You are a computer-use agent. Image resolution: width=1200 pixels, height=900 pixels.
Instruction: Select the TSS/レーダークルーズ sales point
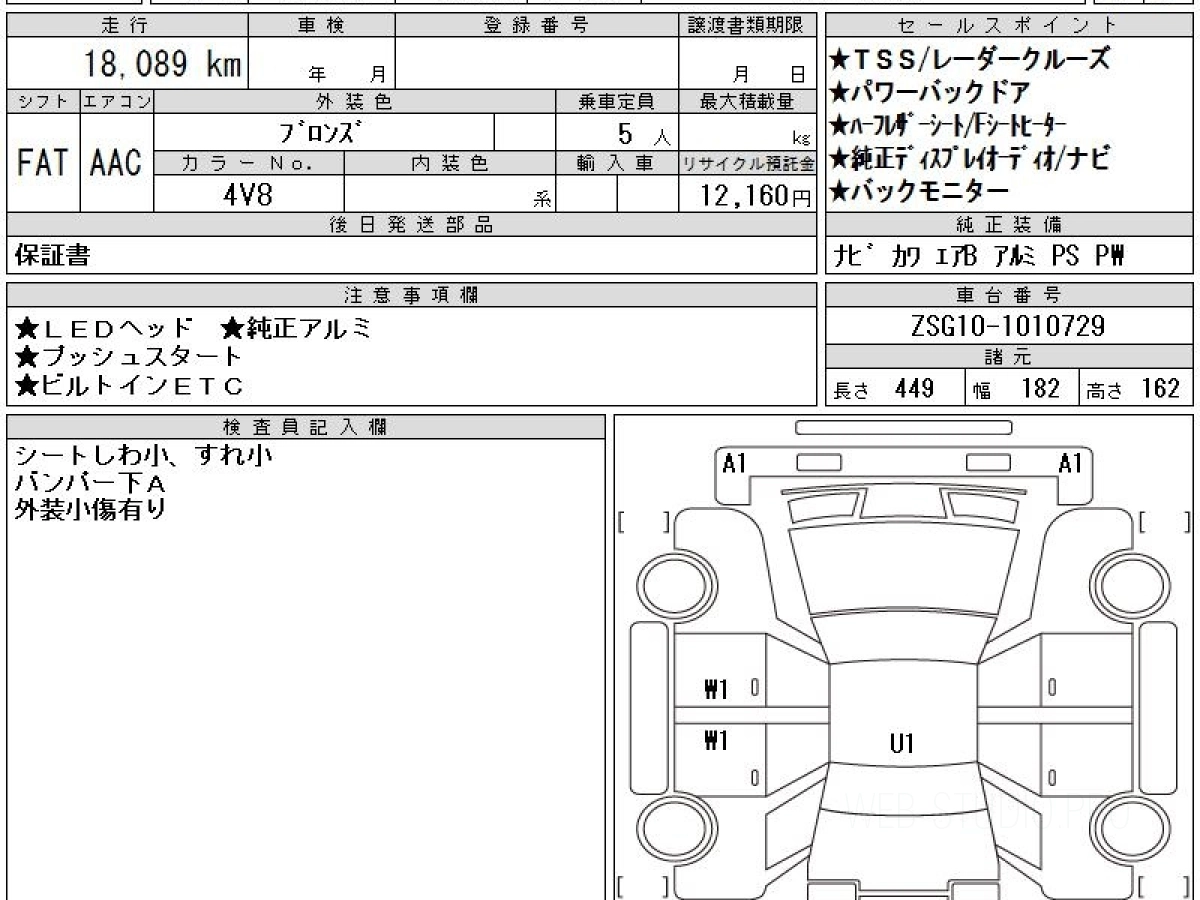point(970,60)
